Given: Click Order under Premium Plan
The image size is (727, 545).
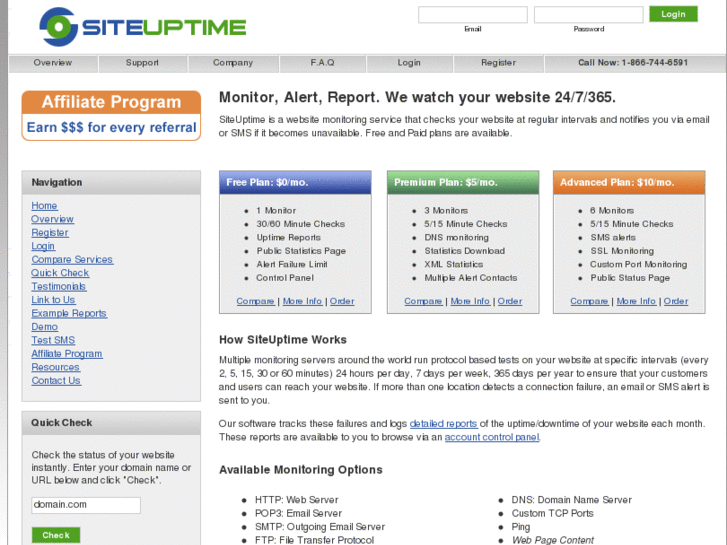Looking at the screenshot, I should coord(510,301).
